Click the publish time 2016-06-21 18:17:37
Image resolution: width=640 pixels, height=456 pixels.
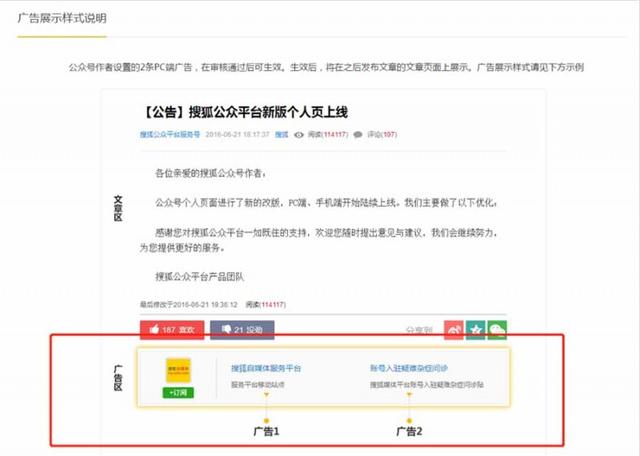click(237, 135)
